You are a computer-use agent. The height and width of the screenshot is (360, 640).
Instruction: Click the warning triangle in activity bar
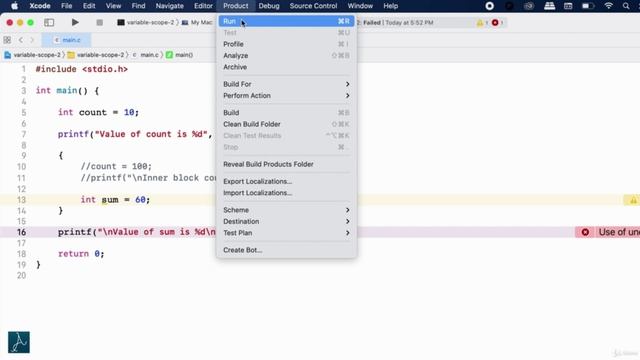click(480, 23)
